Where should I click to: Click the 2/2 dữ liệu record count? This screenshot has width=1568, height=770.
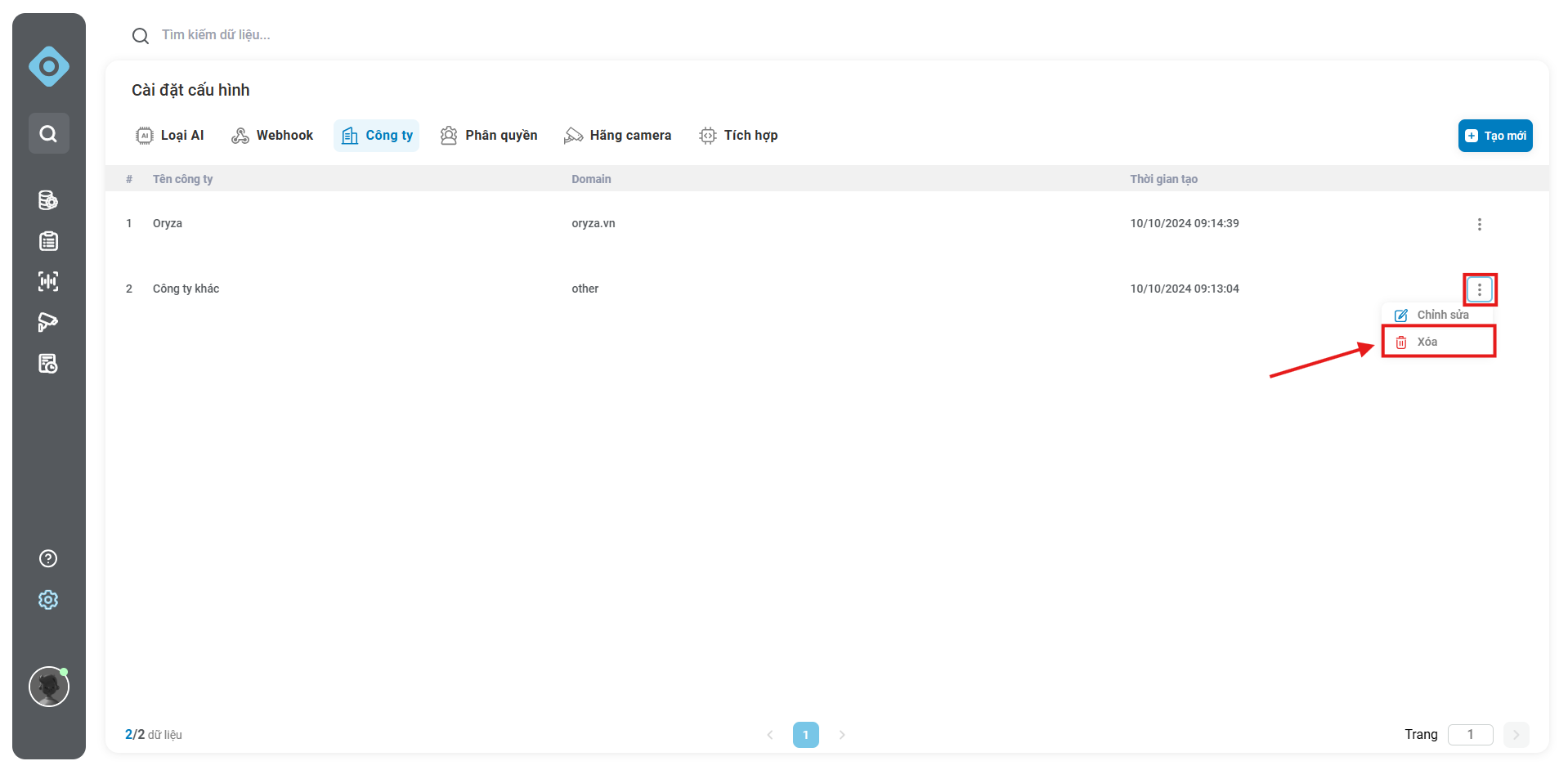pyautogui.click(x=154, y=735)
